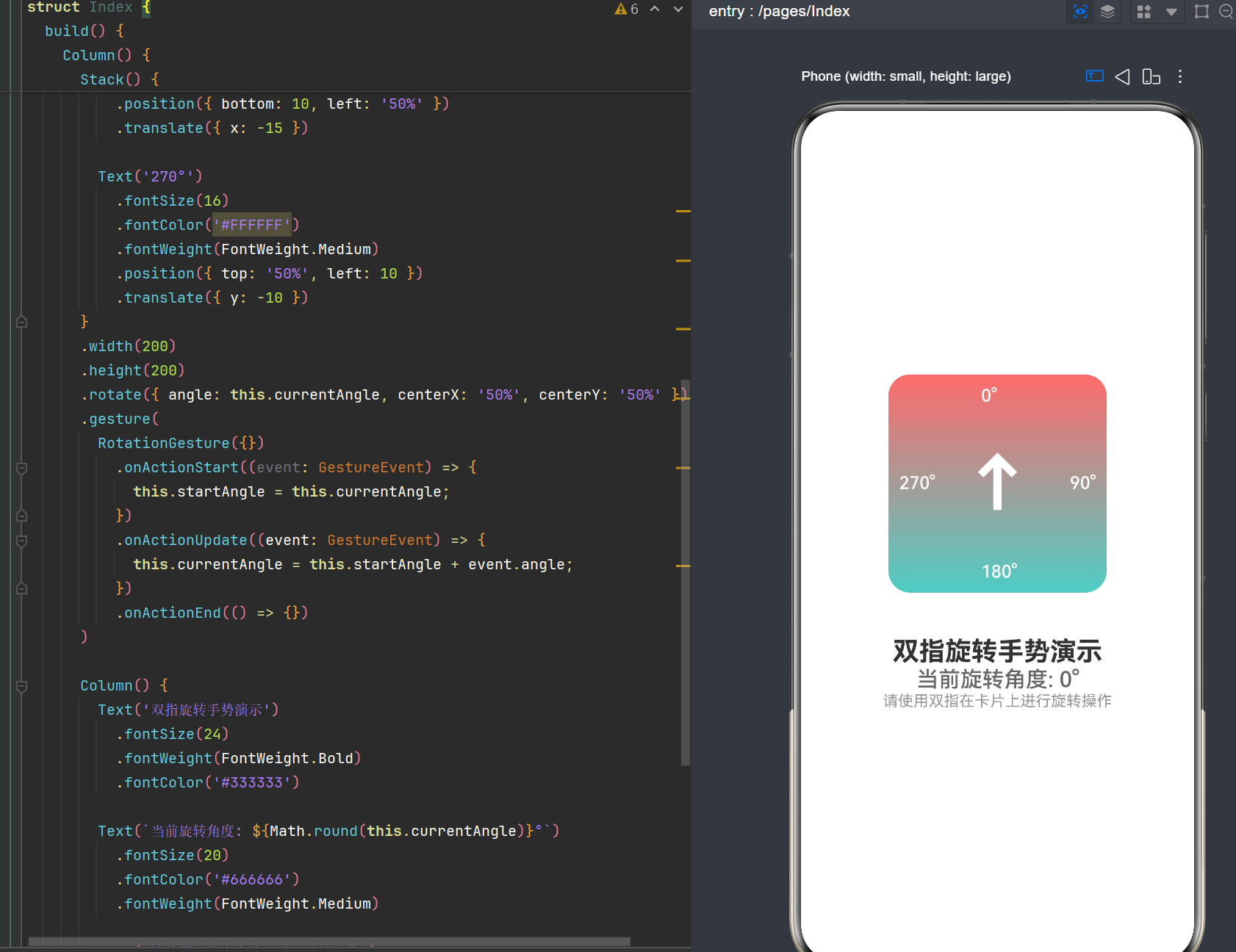The height and width of the screenshot is (952, 1236).
Task: Click warning stripe mark beside onActionStart line
Action: [x=683, y=467]
